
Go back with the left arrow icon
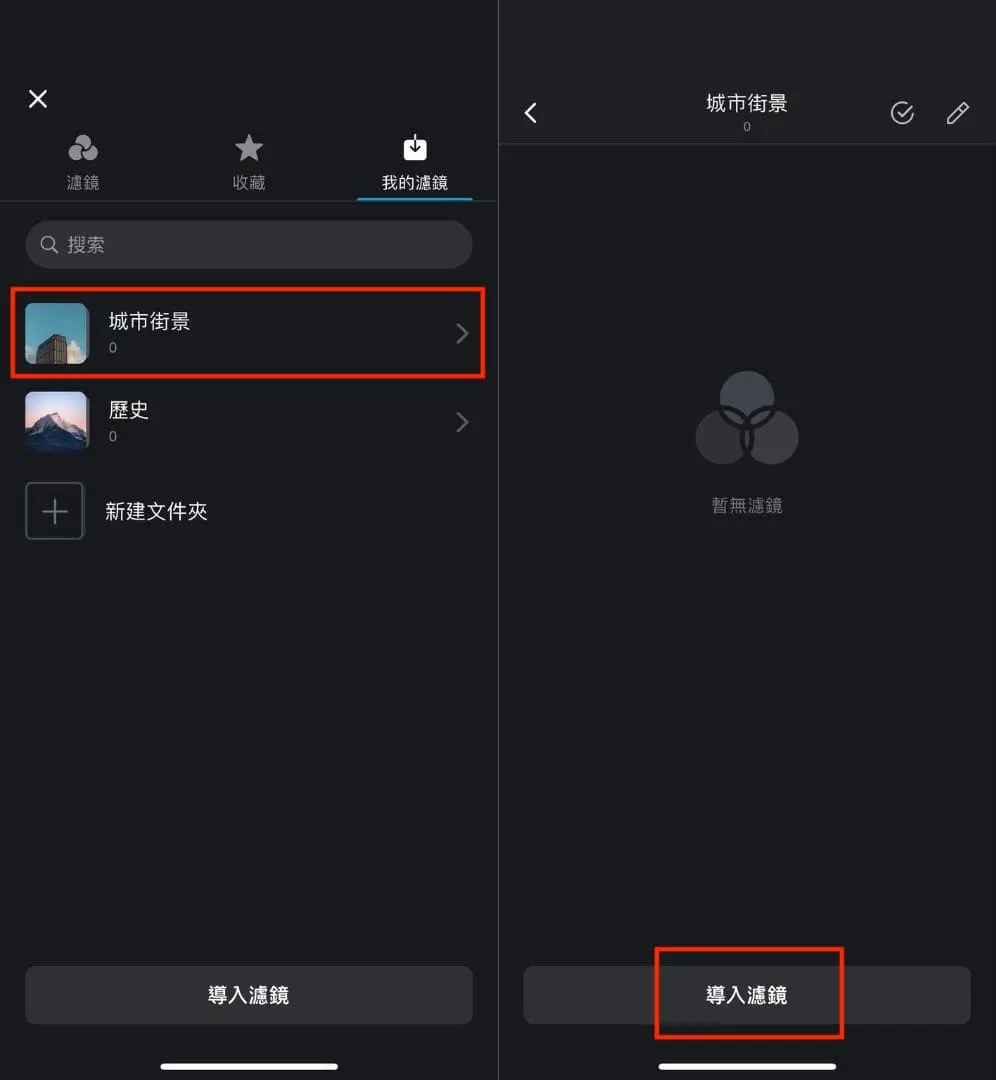[x=530, y=113]
